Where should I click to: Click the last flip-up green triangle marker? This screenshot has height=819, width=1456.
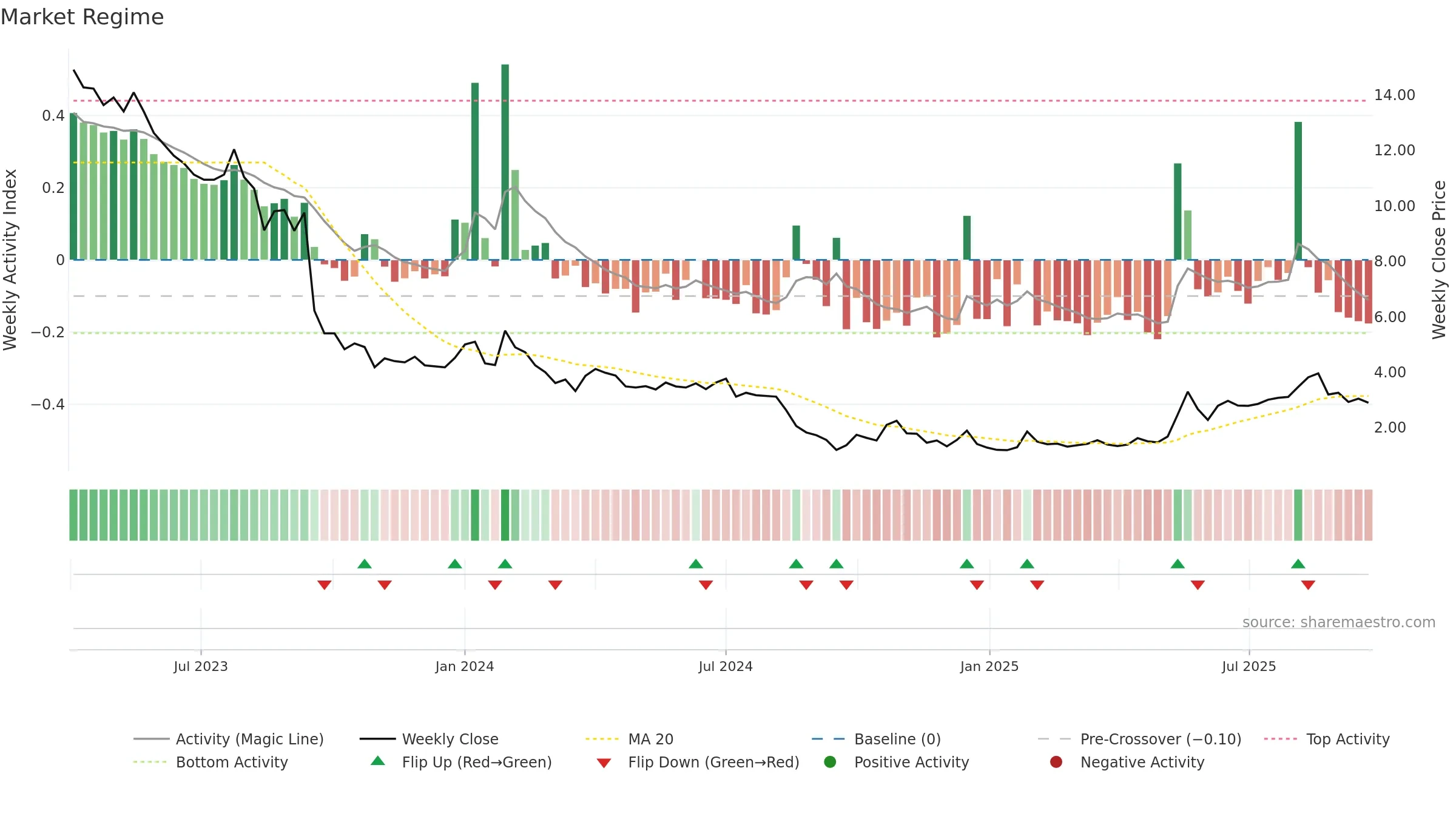point(1298,564)
